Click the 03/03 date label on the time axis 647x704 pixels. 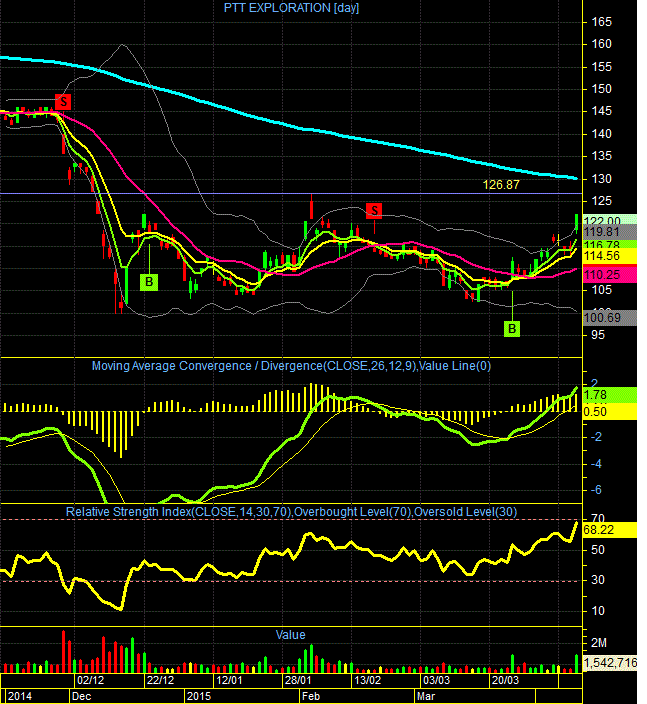coord(436,680)
